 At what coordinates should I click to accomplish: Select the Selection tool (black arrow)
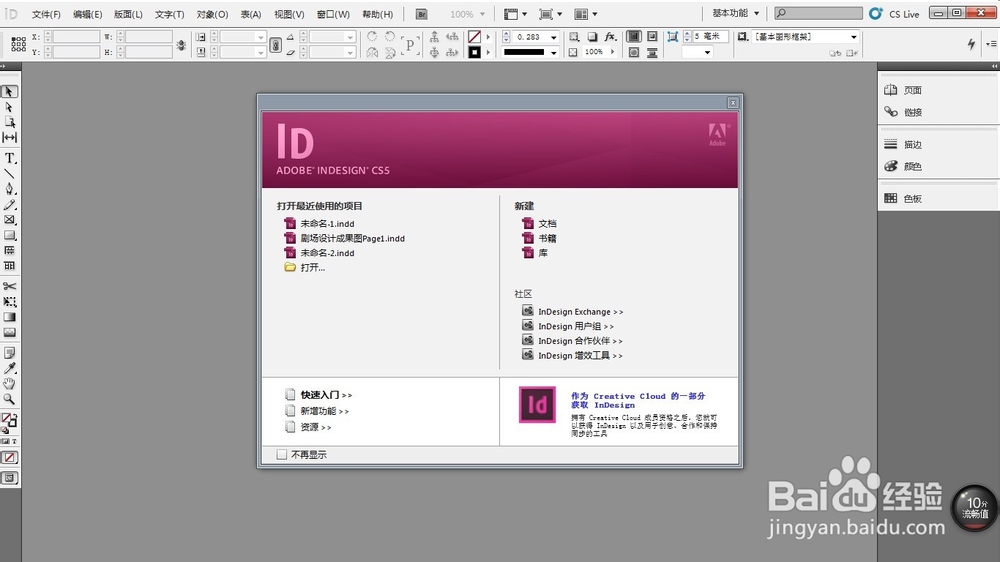(x=10, y=92)
